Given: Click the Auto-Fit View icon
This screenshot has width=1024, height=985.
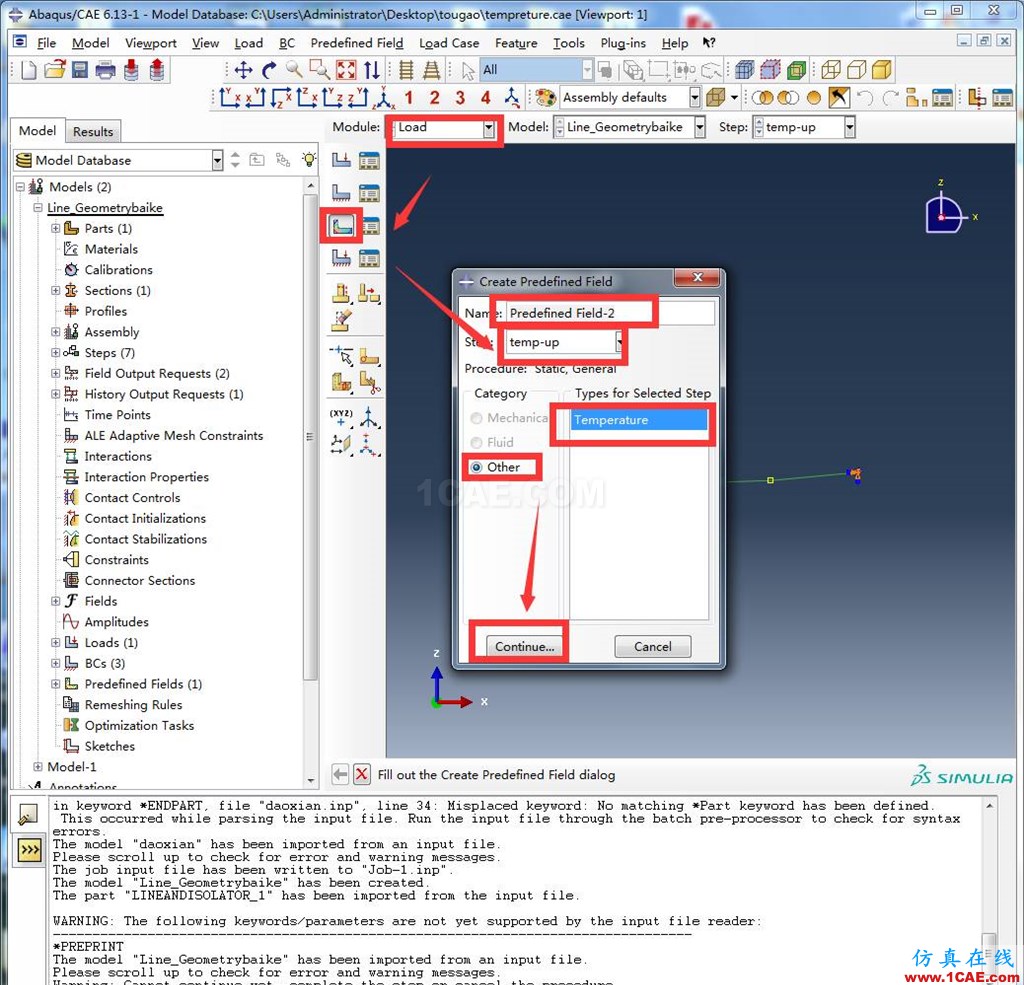Looking at the screenshot, I should point(345,70).
